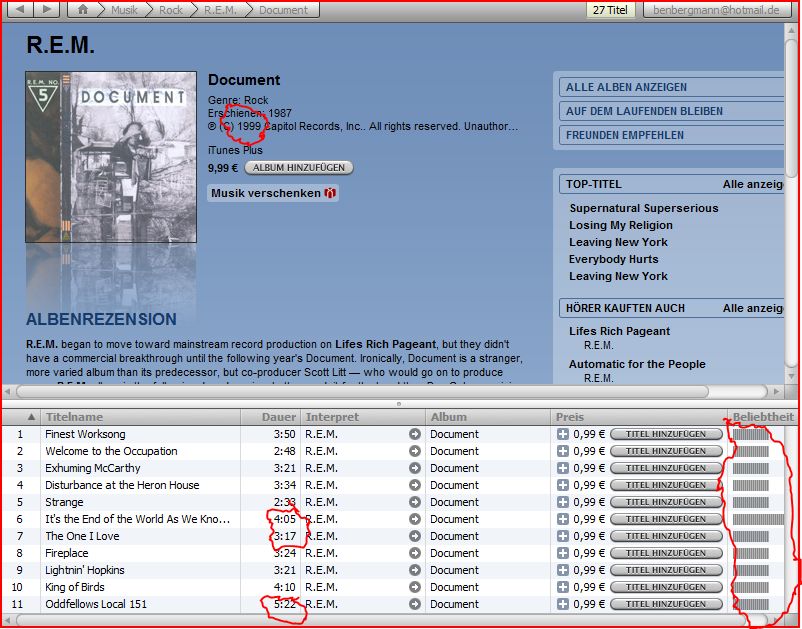Open the iTunes Store home icon
The height and width of the screenshot is (629, 802).
coord(82,9)
